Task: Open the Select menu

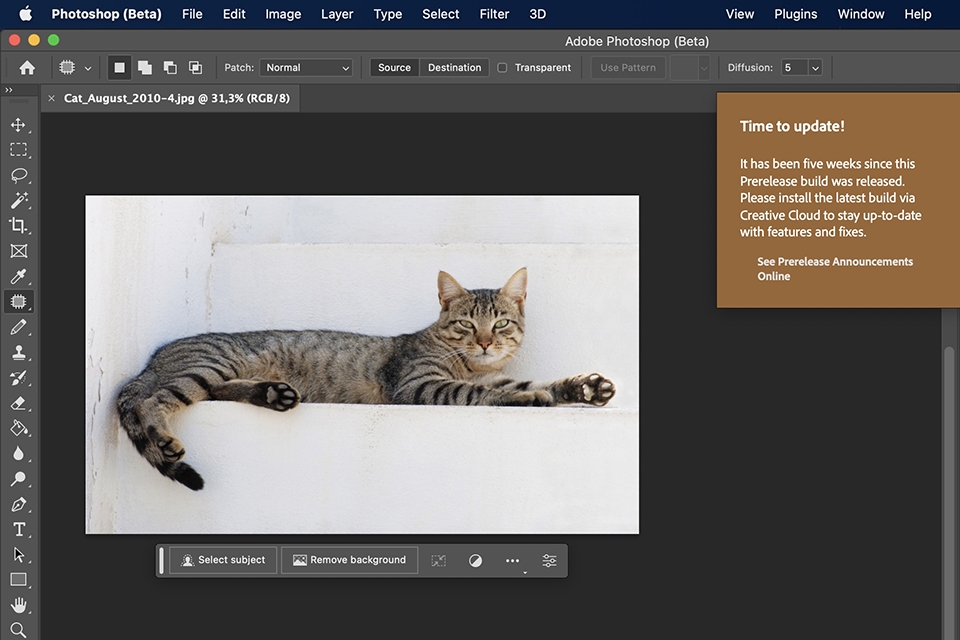Action: (x=440, y=14)
